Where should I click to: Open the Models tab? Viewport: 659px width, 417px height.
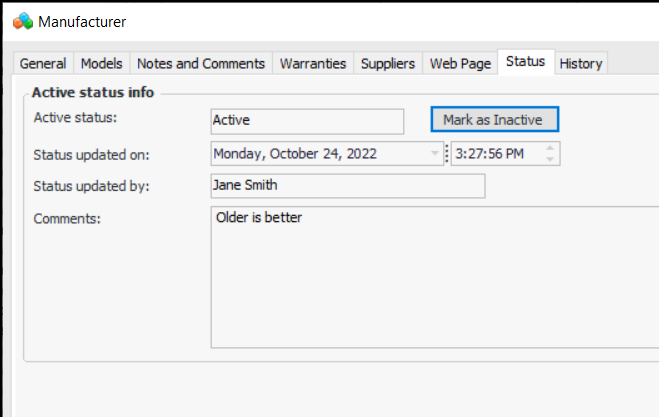[x=101, y=63]
